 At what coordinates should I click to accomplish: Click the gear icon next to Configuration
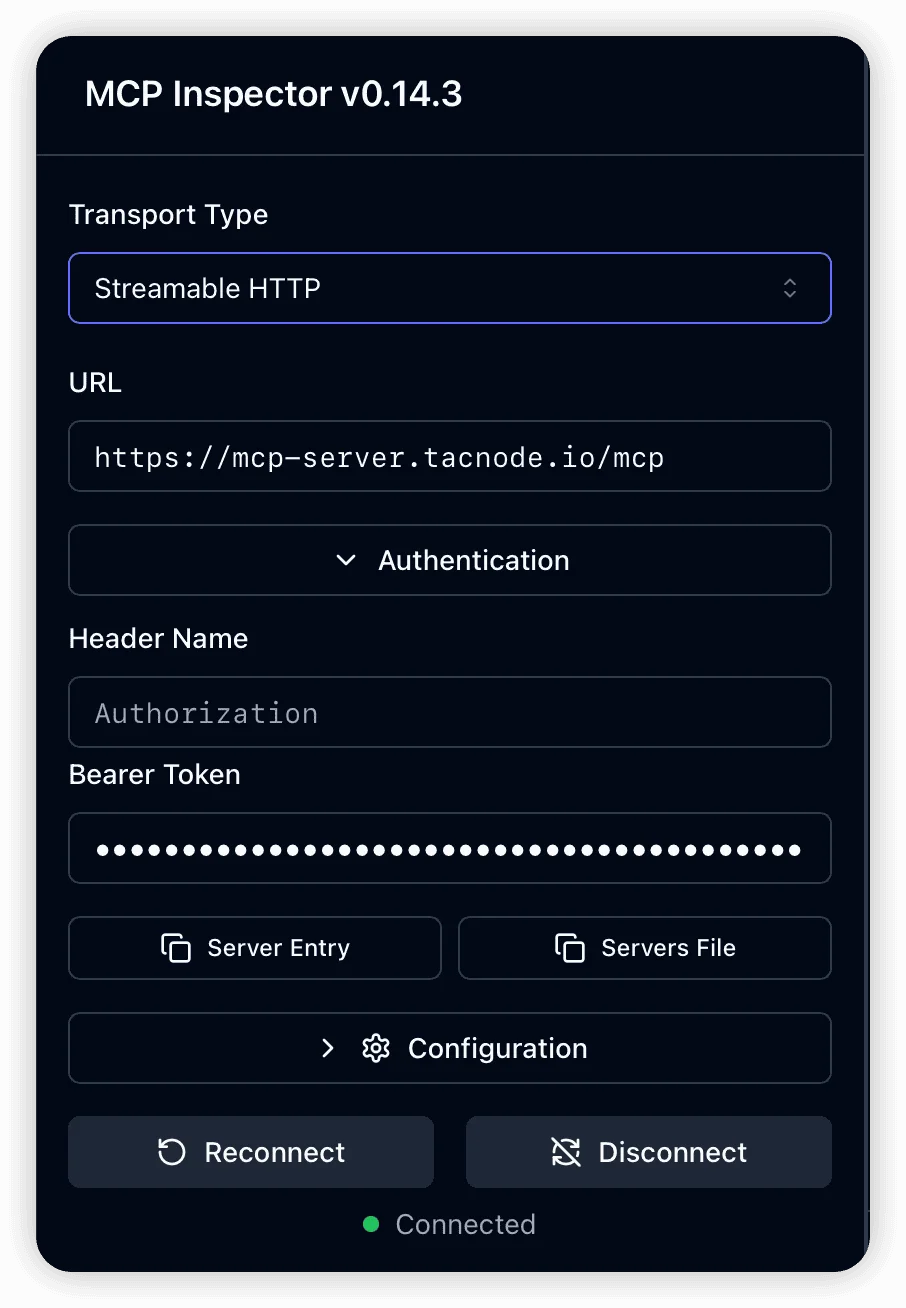pos(376,1048)
